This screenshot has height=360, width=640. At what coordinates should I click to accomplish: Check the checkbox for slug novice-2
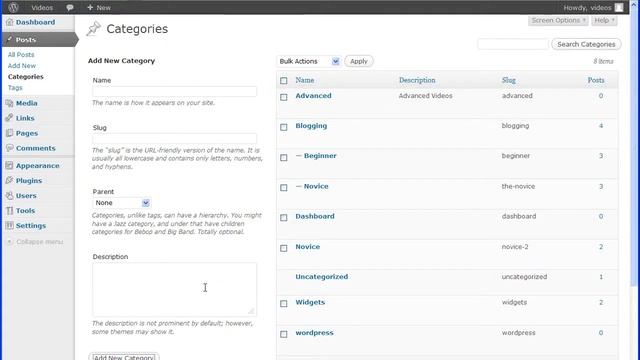point(284,248)
